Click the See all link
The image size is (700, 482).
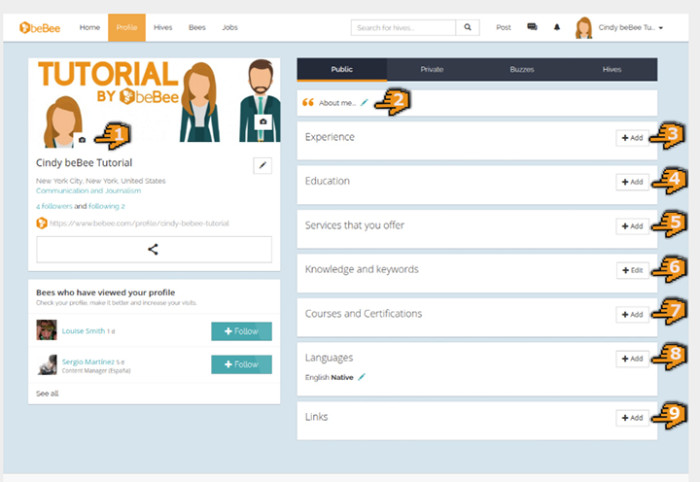click(47, 393)
